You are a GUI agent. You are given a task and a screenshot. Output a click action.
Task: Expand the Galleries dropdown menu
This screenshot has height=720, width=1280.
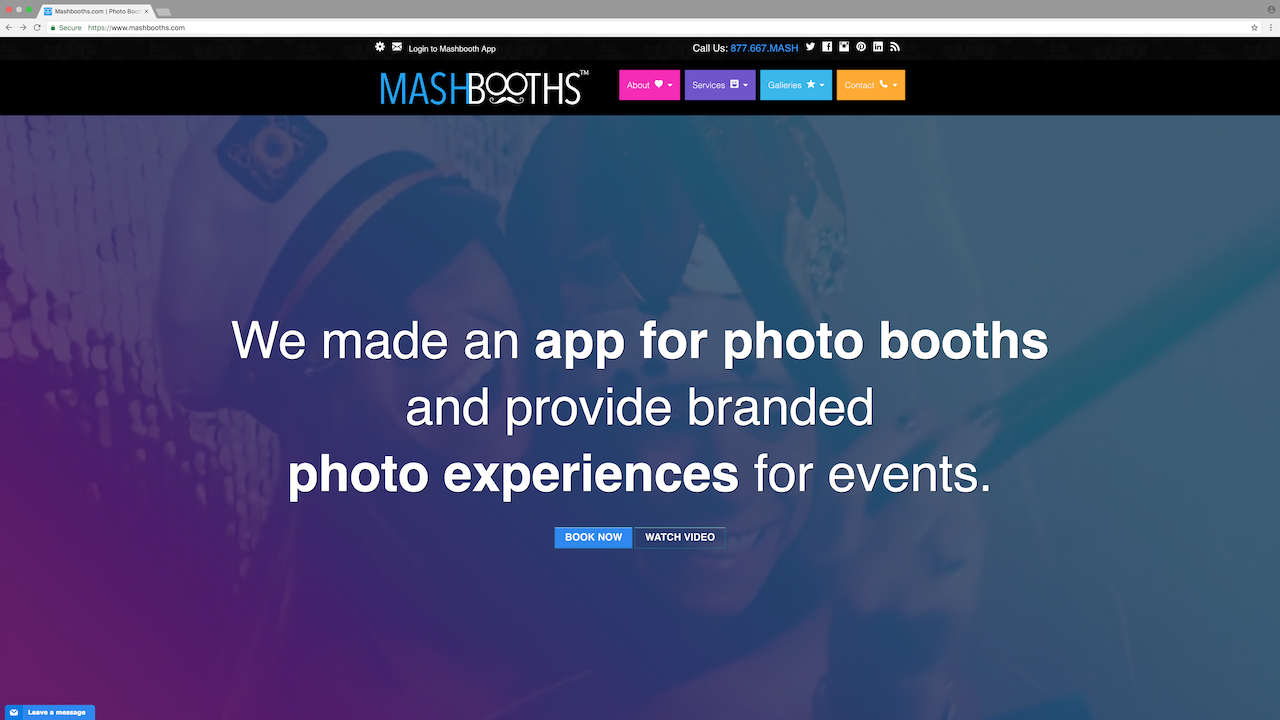(x=796, y=85)
